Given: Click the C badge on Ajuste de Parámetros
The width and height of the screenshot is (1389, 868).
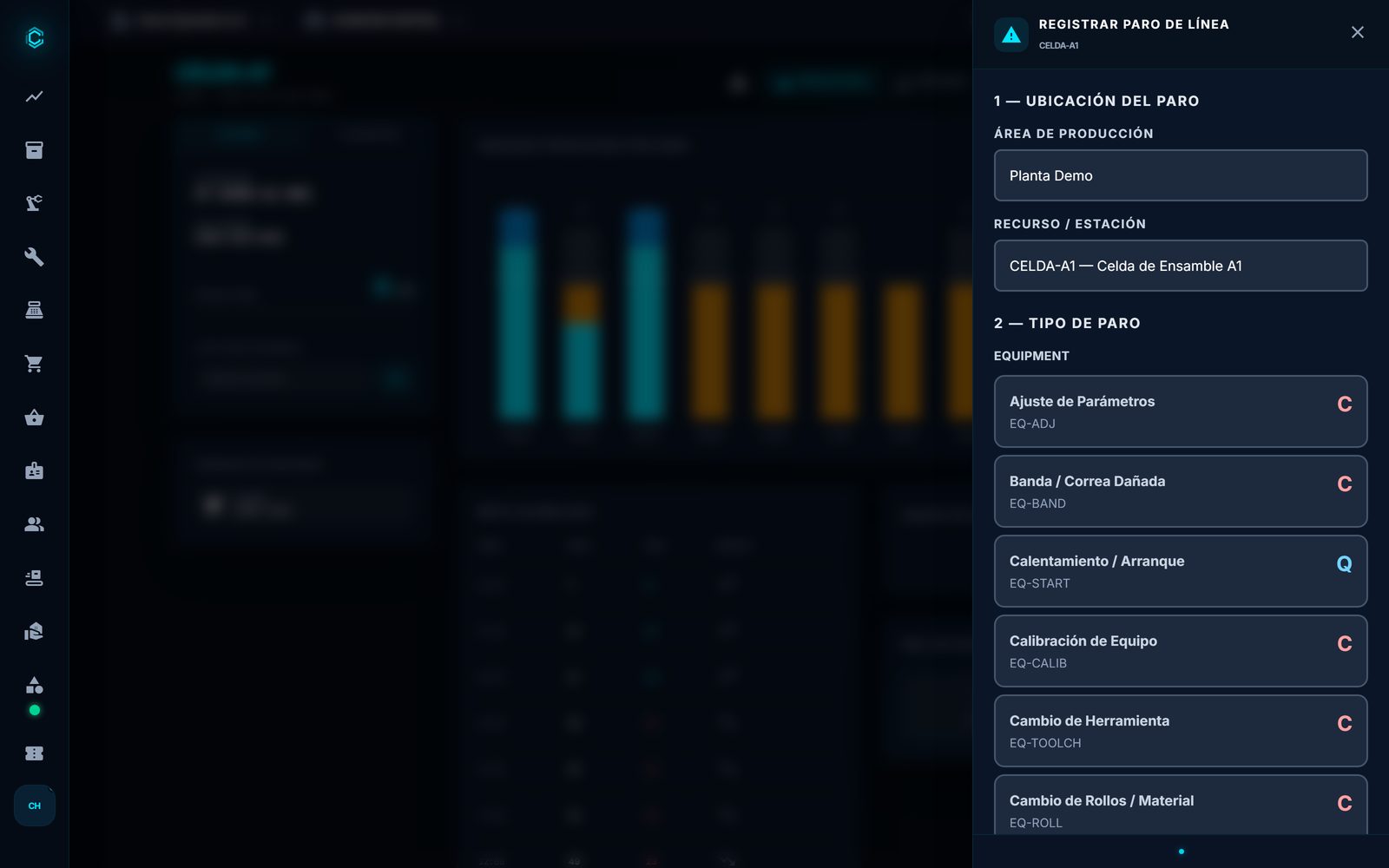Looking at the screenshot, I should 1345,404.
